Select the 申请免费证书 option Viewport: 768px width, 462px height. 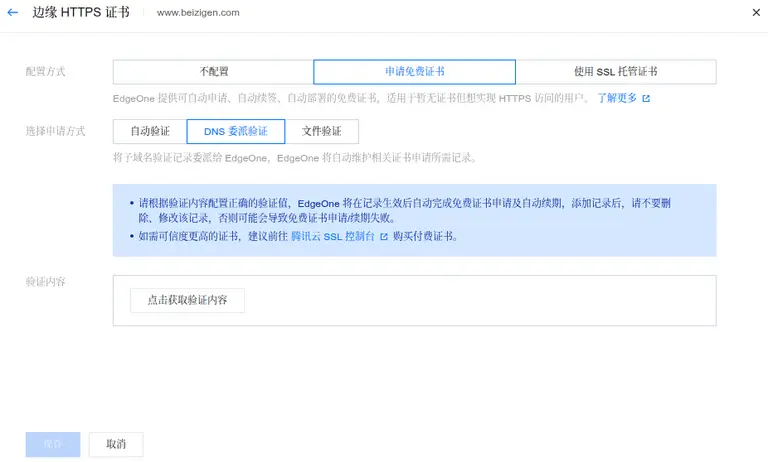point(414,72)
